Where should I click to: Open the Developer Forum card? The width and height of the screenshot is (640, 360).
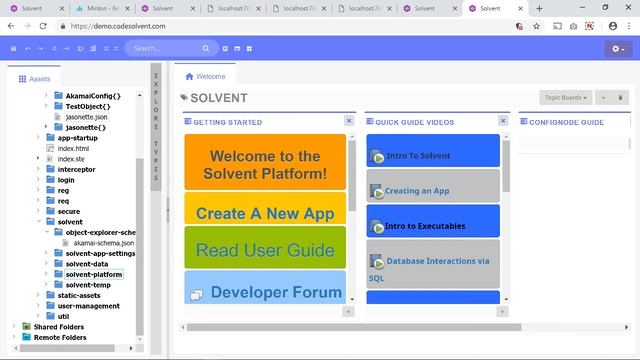pos(265,287)
